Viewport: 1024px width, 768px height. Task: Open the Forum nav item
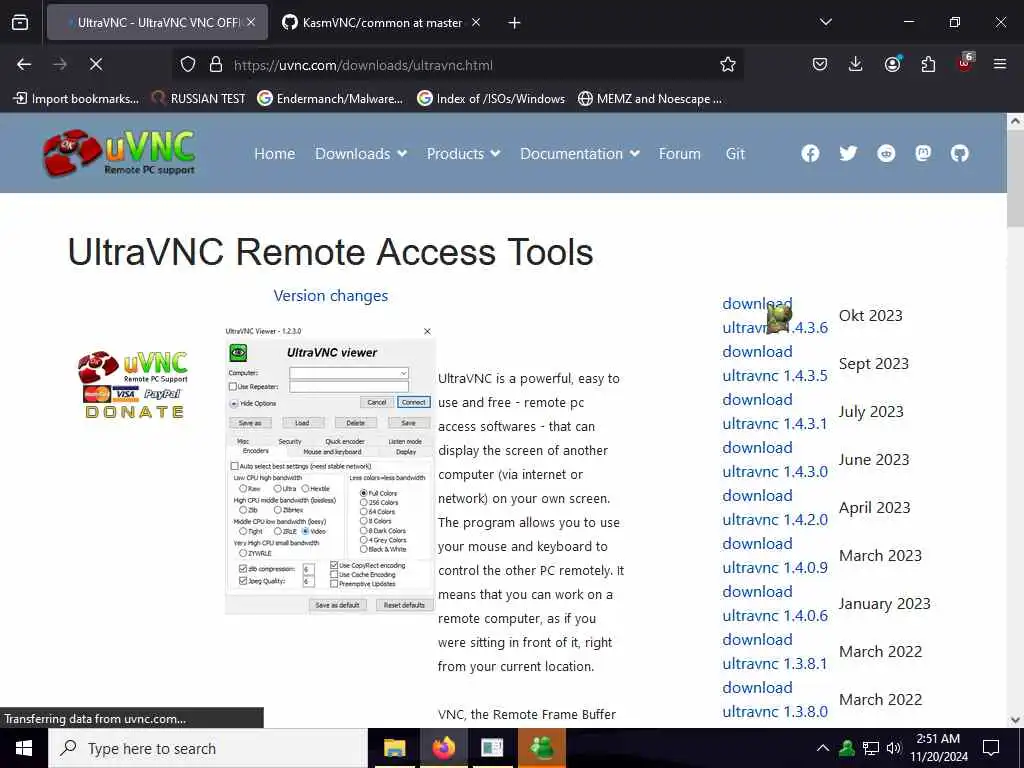click(x=679, y=153)
